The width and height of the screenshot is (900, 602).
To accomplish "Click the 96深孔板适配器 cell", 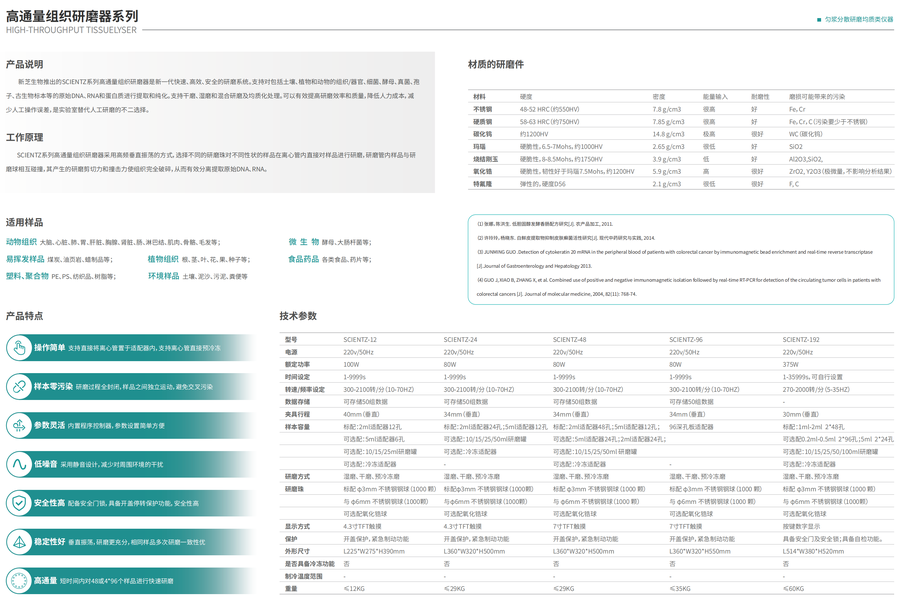I will 691,427.
